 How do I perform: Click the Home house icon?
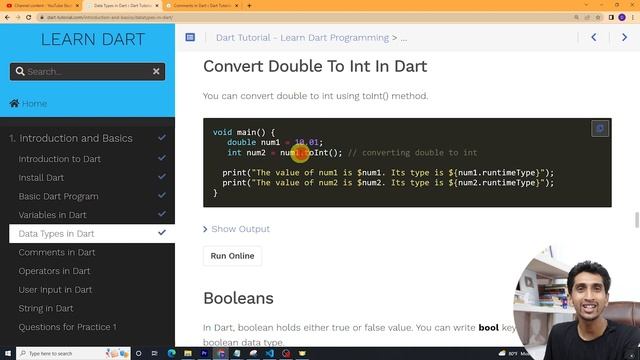click(x=14, y=103)
